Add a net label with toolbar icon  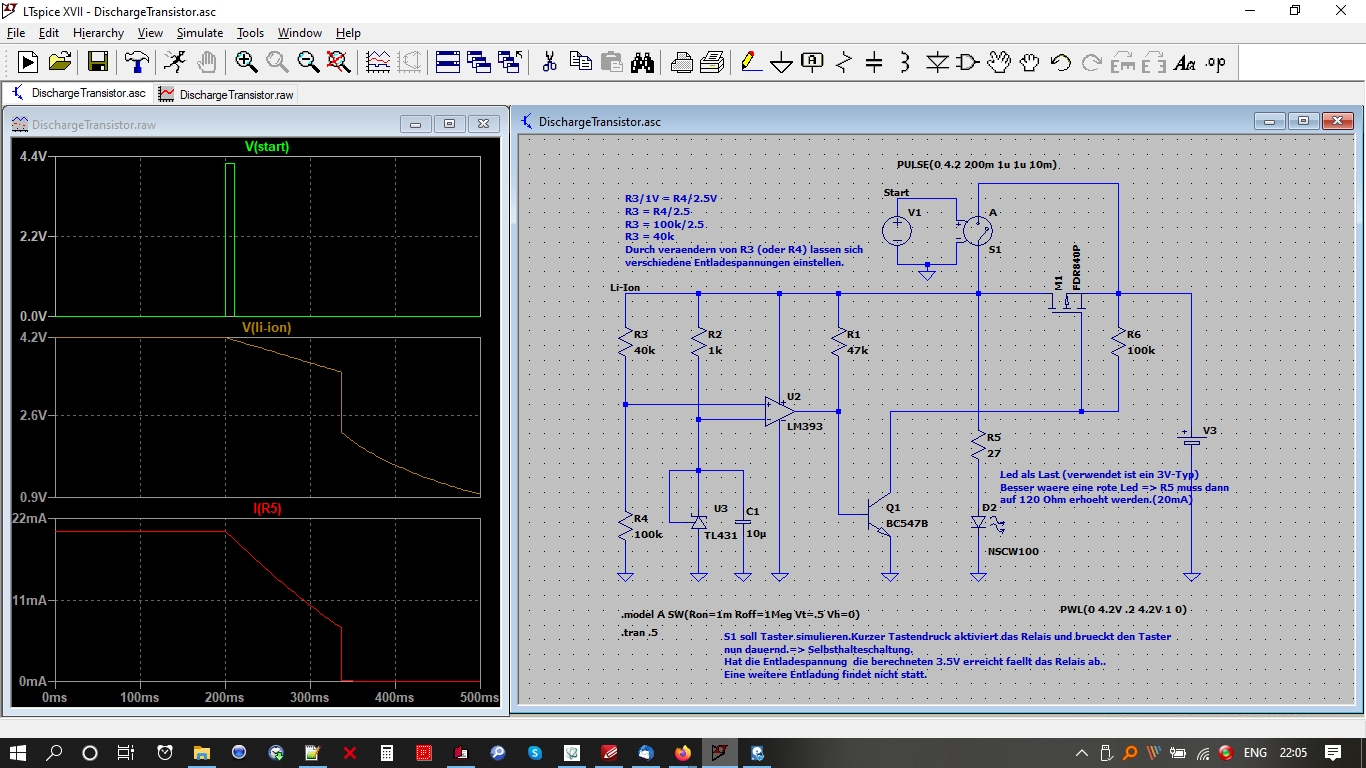coord(812,62)
